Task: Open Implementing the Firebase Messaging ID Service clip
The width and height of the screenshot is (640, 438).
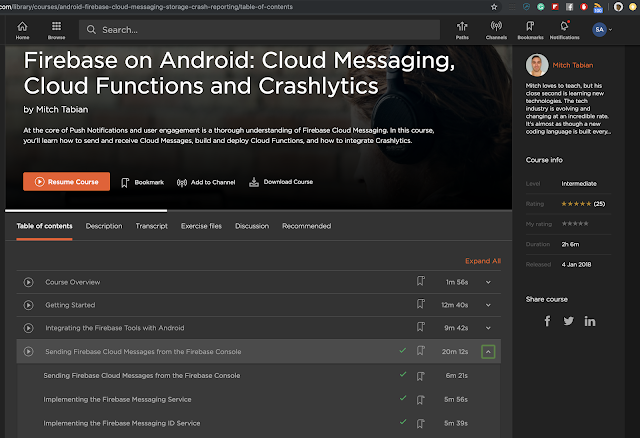Action: pyautogui.click(x=122, y=423)
